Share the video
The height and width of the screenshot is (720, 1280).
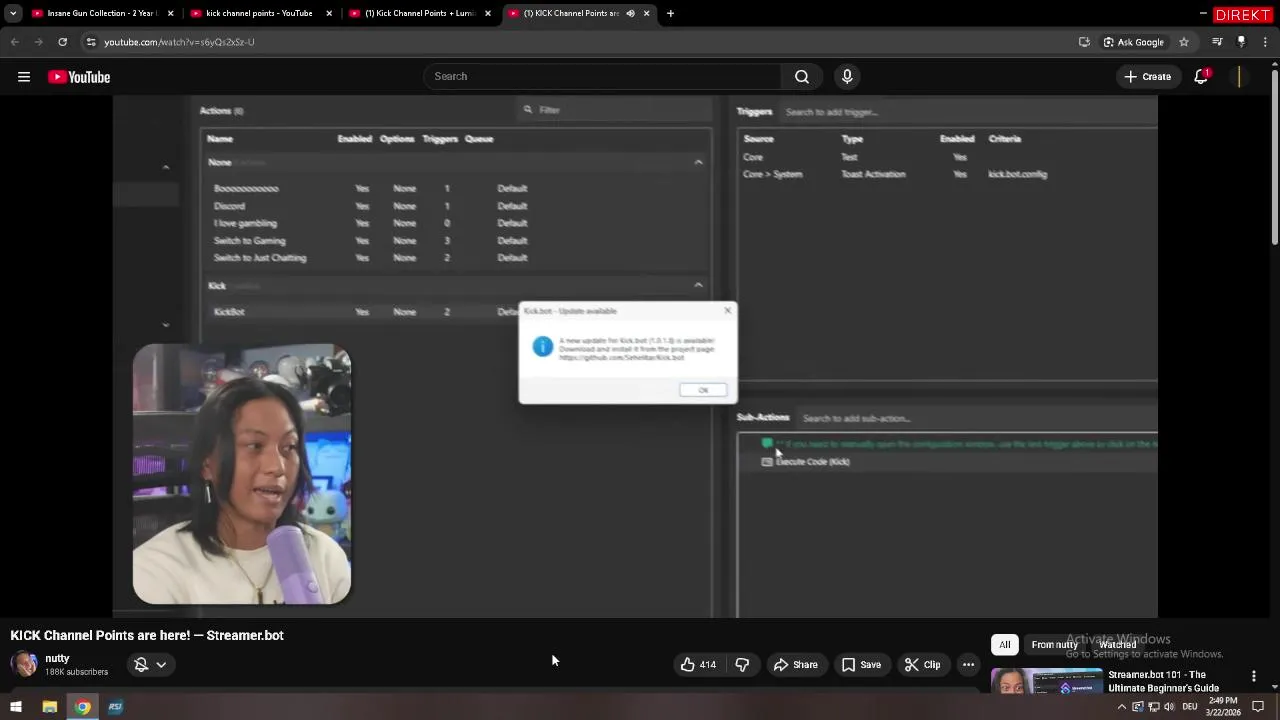click(x=795, y=665)
